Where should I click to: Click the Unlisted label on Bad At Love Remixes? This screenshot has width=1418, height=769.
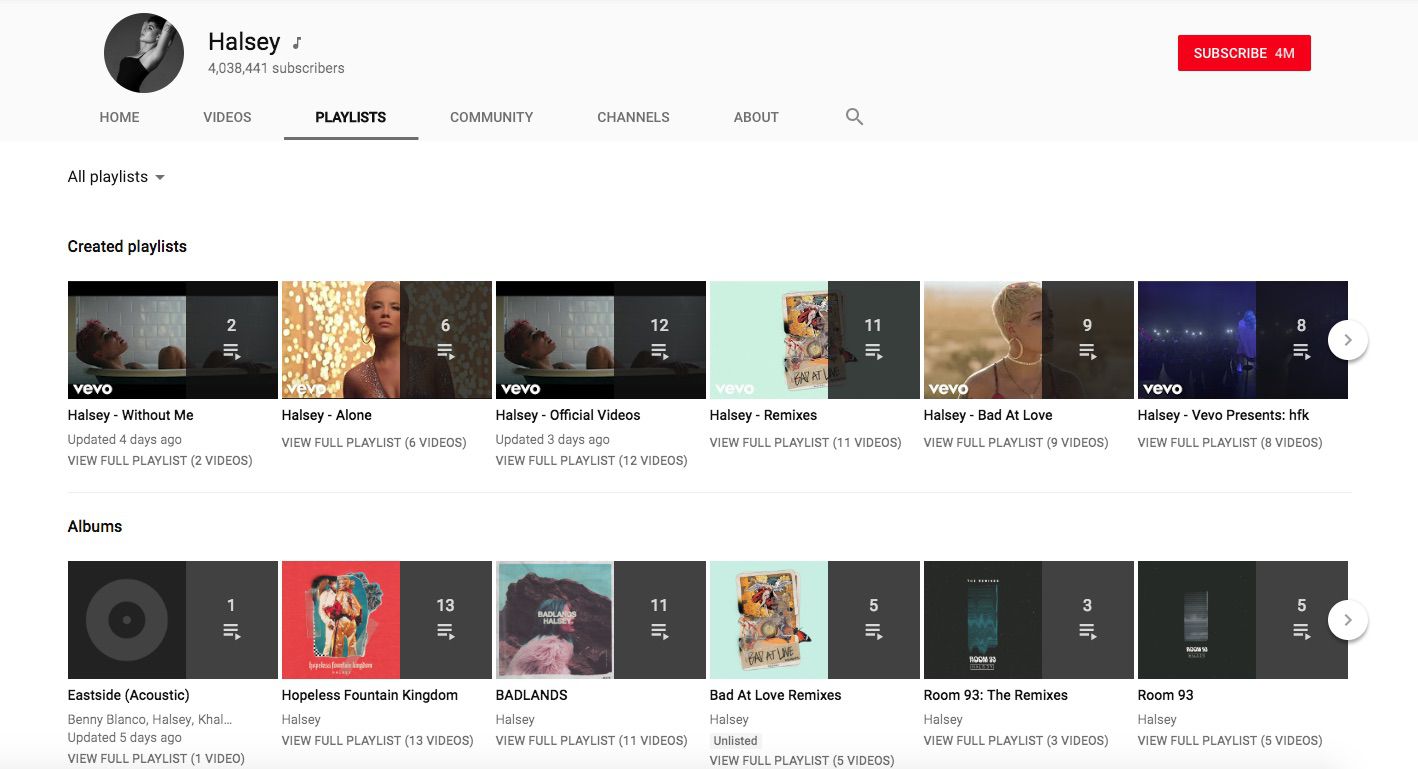[735, 740]
